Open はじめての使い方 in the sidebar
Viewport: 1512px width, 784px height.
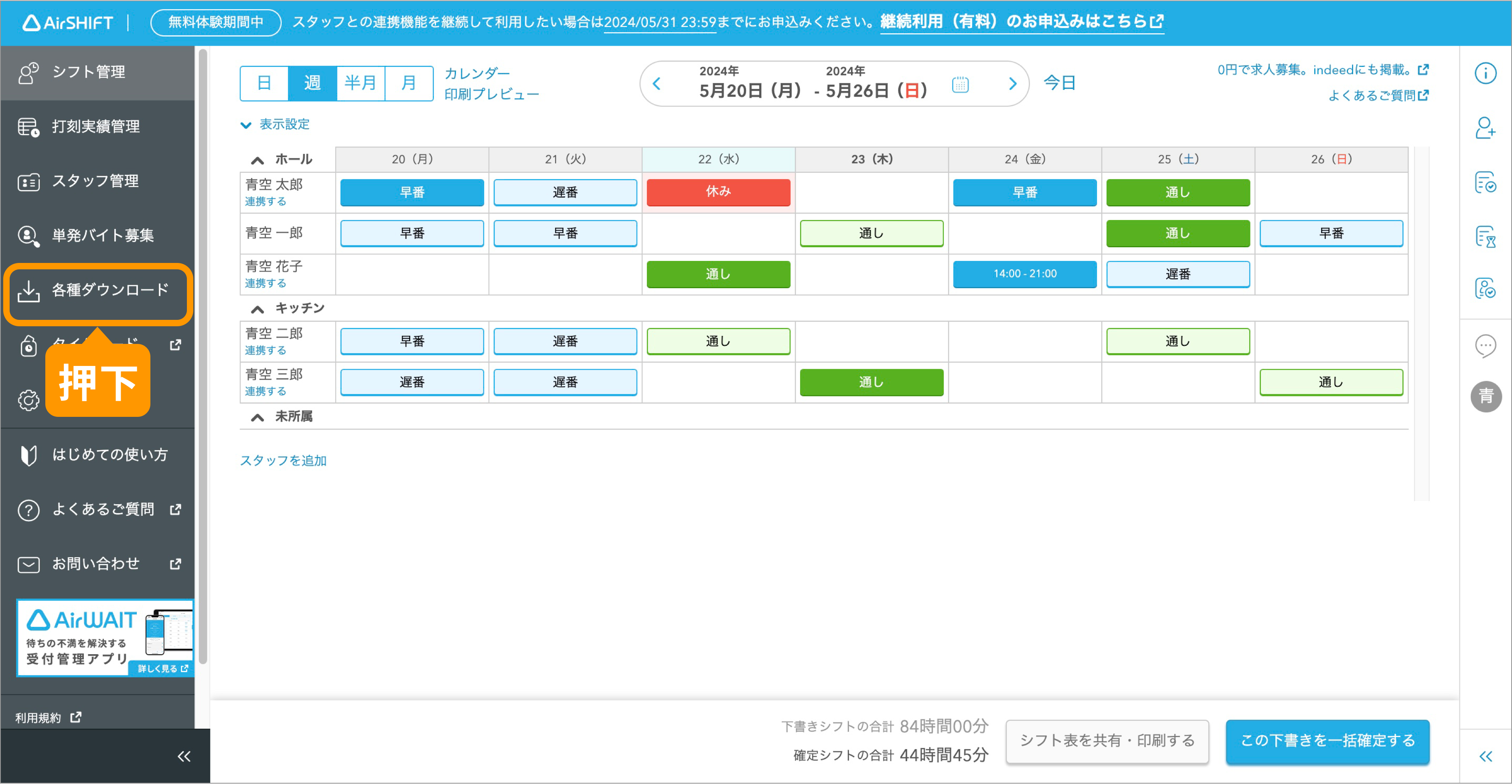click(x=97, y=455)
